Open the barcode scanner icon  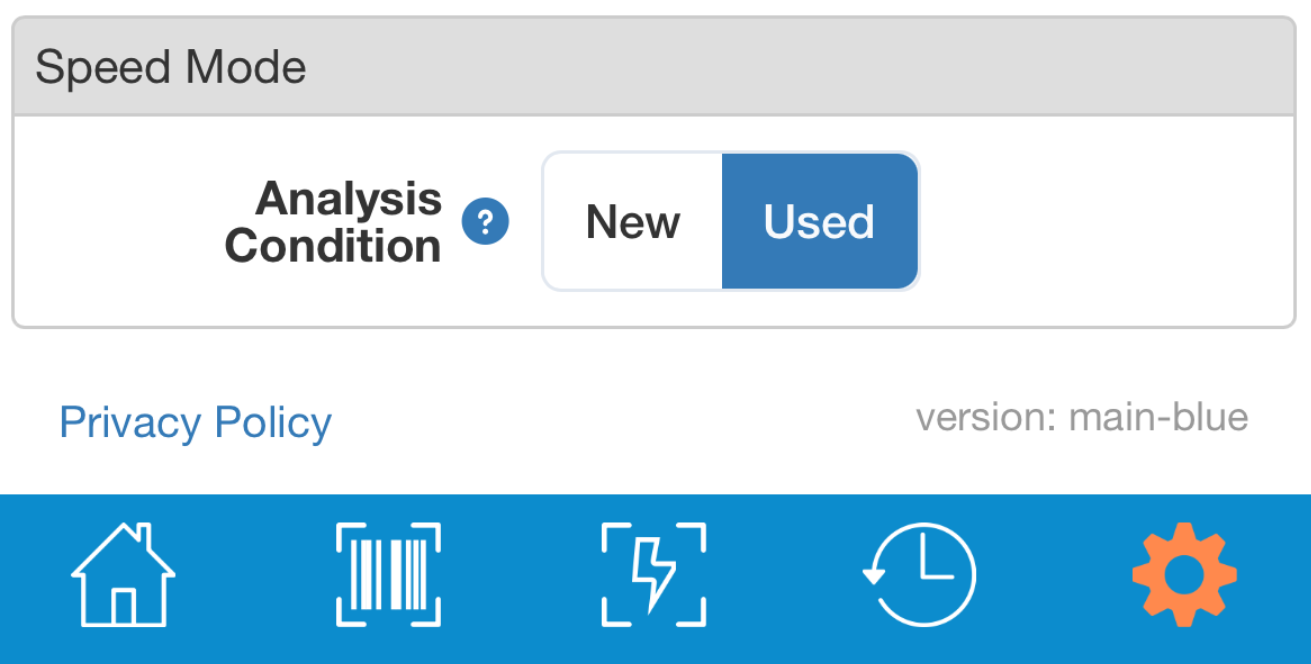[x=389, y=575]
